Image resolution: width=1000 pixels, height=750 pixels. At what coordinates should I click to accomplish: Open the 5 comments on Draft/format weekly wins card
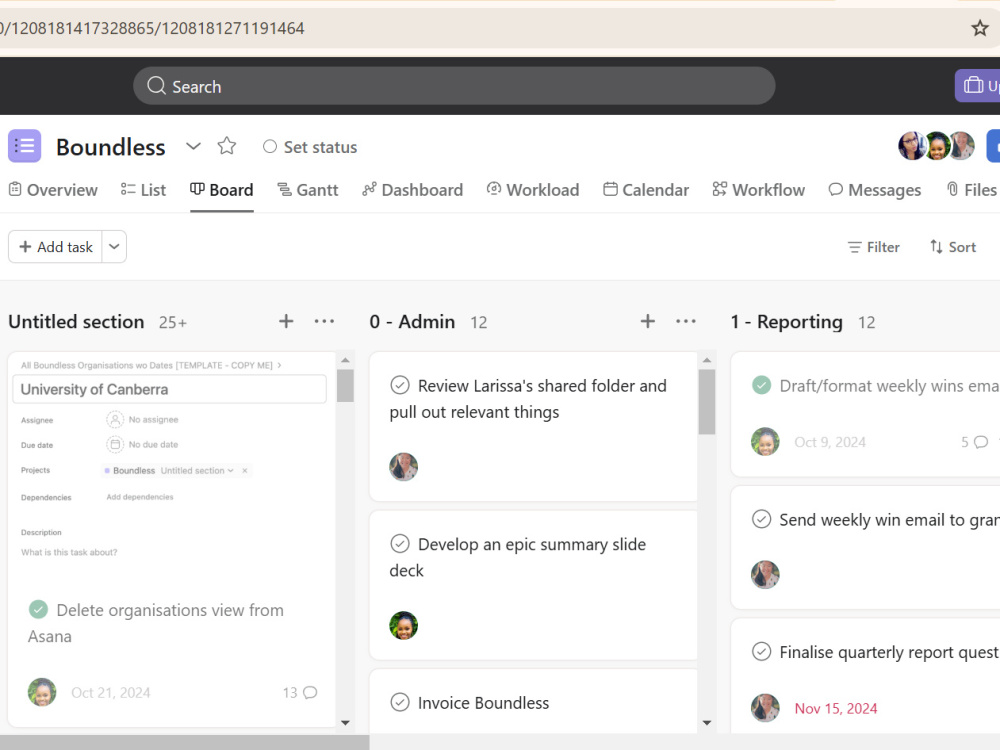(974, 442)
